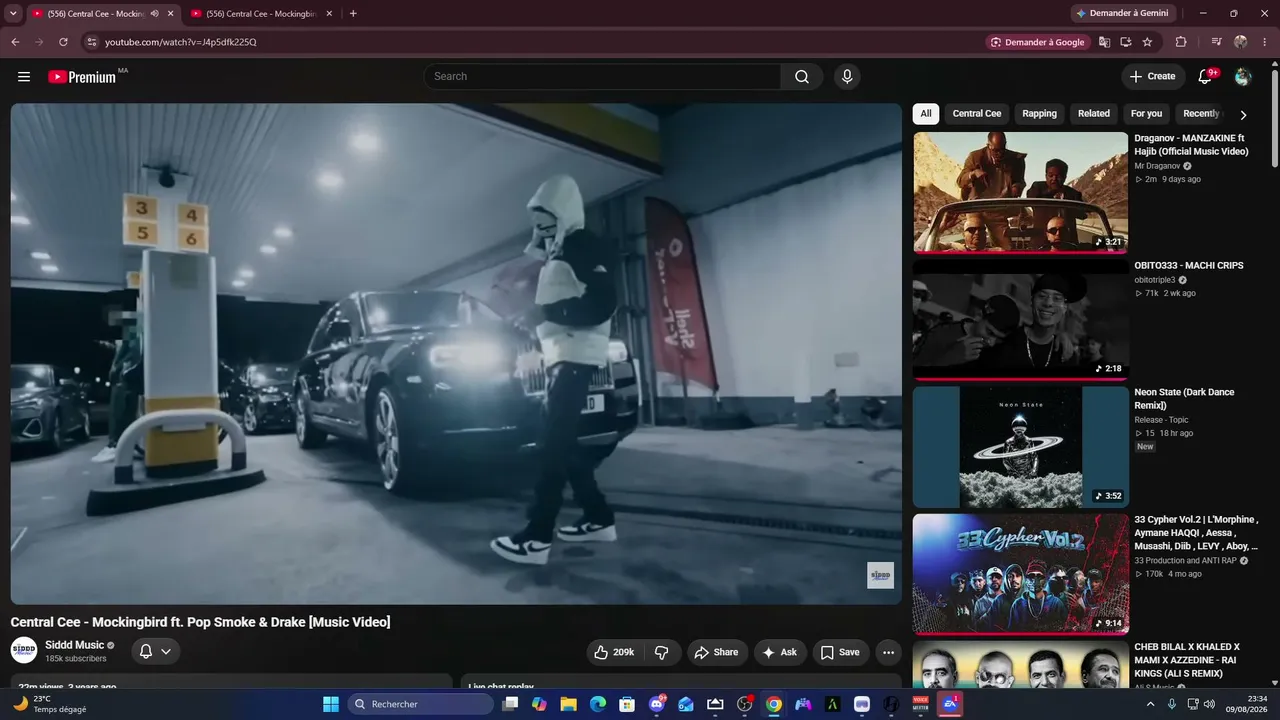Open Draganov MANZAKINE video thumbnail
The height and width of the screenshot is (720, 1280).
point(1021,193)
